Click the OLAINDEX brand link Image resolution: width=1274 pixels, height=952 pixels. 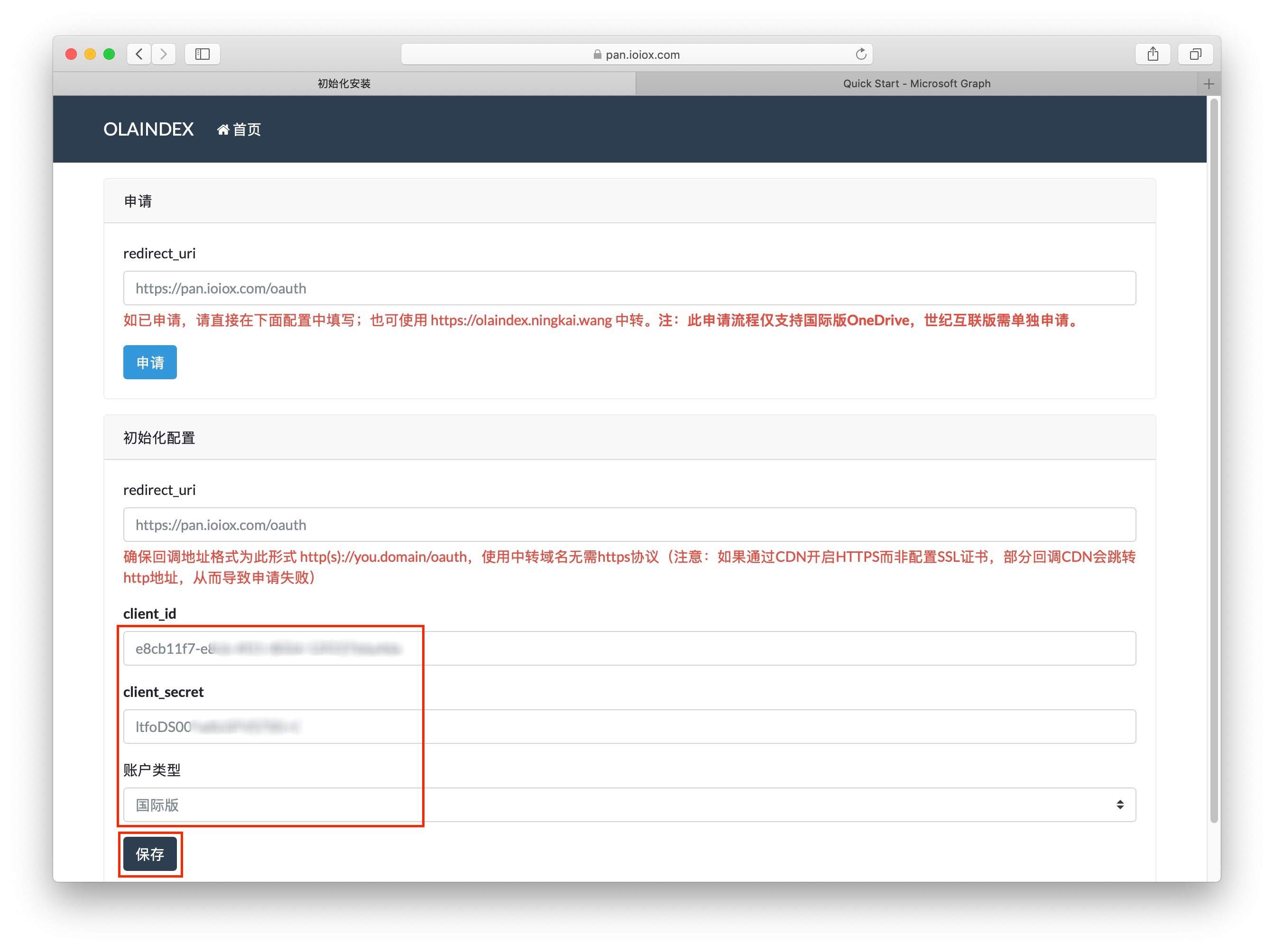click(148, 129)
